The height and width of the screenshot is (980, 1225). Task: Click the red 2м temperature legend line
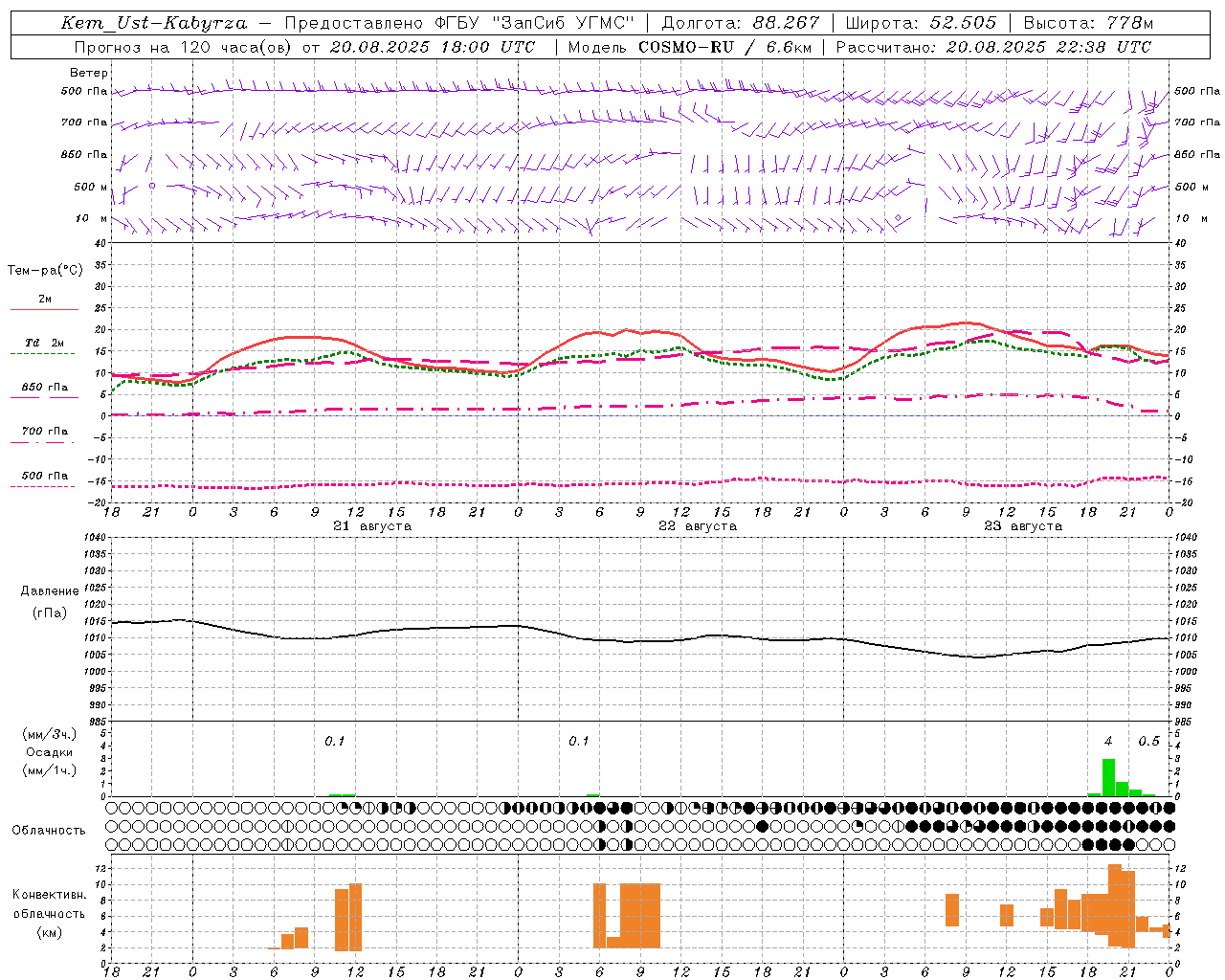tap(44, 309)
